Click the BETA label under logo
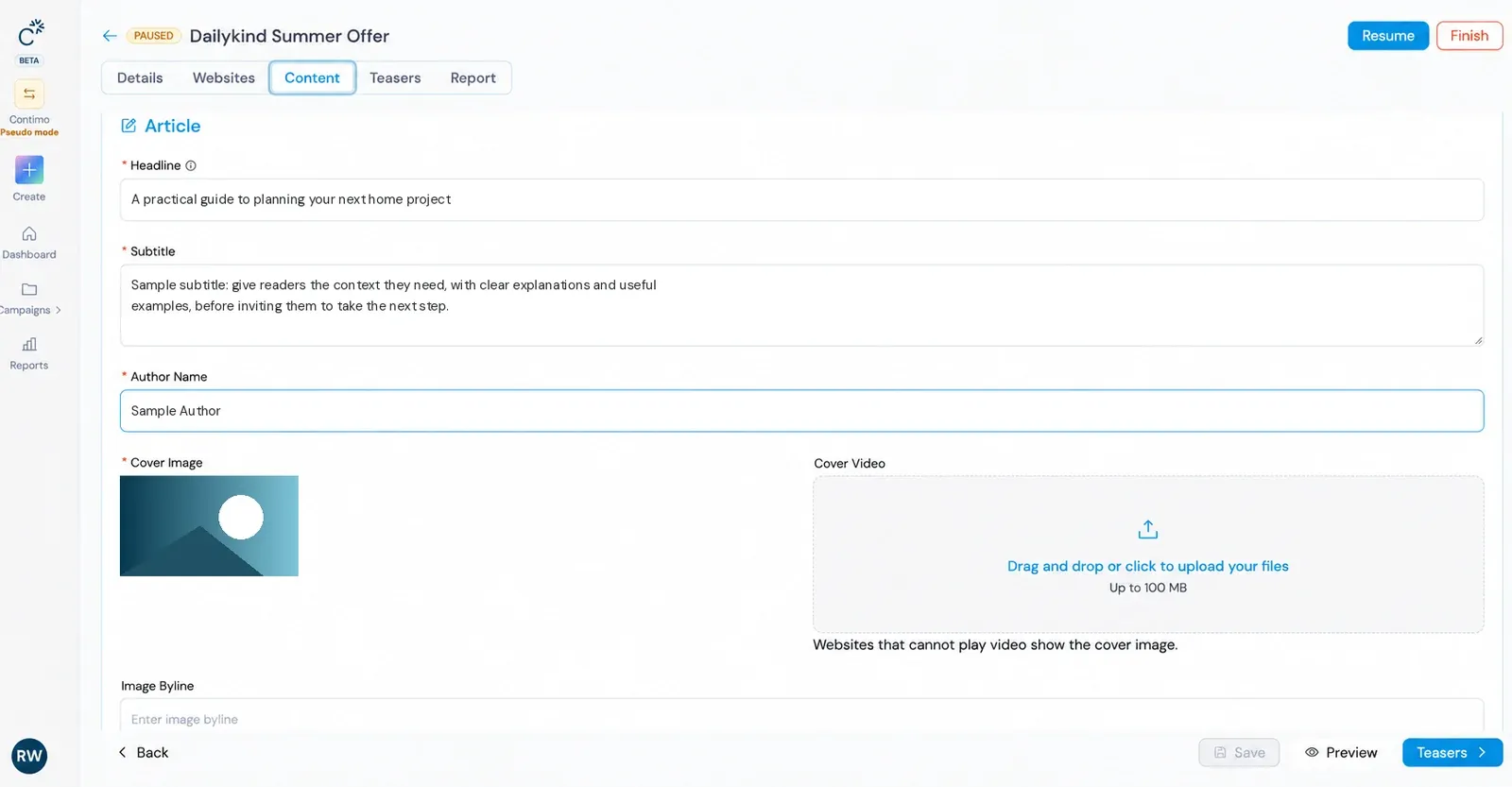The height and width of the screenshot is (787, 1512). [29, 60]
